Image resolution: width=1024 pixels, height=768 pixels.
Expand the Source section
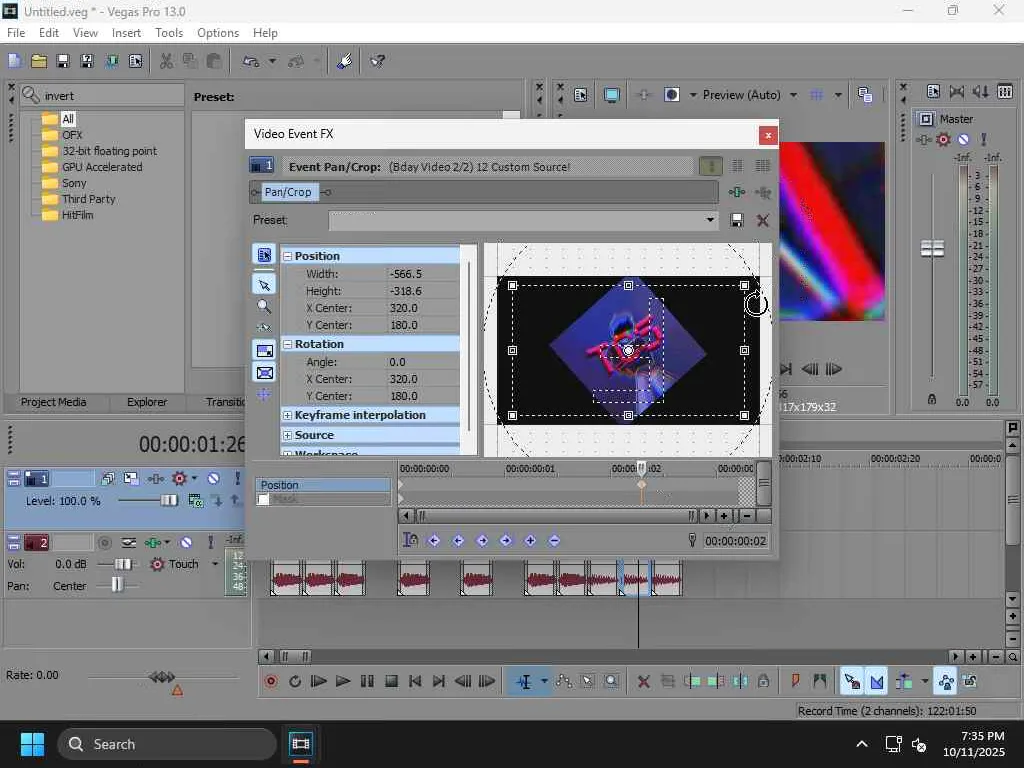(x=288, y=435)
